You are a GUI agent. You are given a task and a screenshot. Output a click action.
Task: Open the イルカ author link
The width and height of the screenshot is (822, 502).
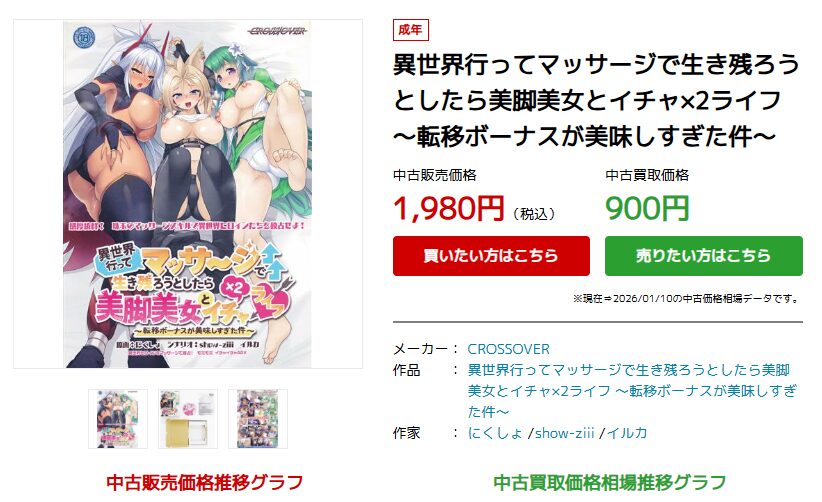coord(627,433)
